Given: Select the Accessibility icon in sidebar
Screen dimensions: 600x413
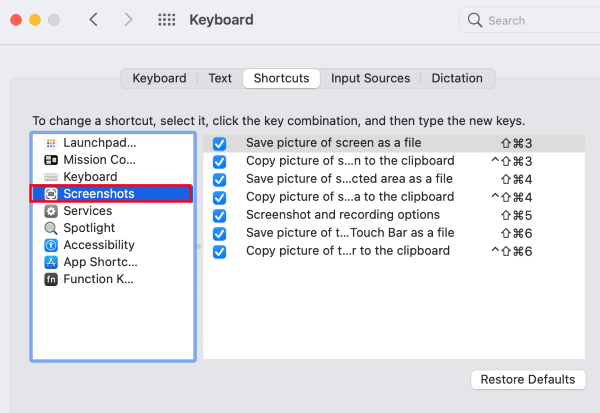Looking at the screenshot, I should (52, 245).
